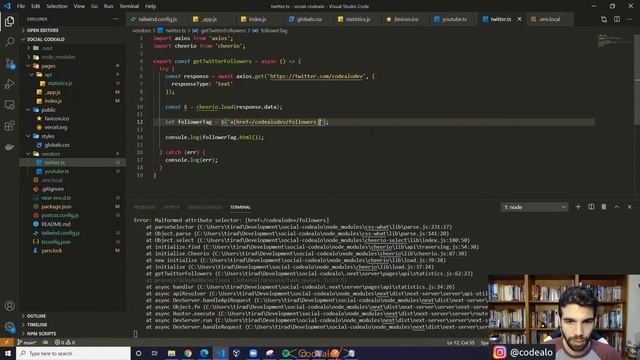Click the Explorer more actions ellipsis
The width and height of the screenshot is (640, 360).
point(116,19)
